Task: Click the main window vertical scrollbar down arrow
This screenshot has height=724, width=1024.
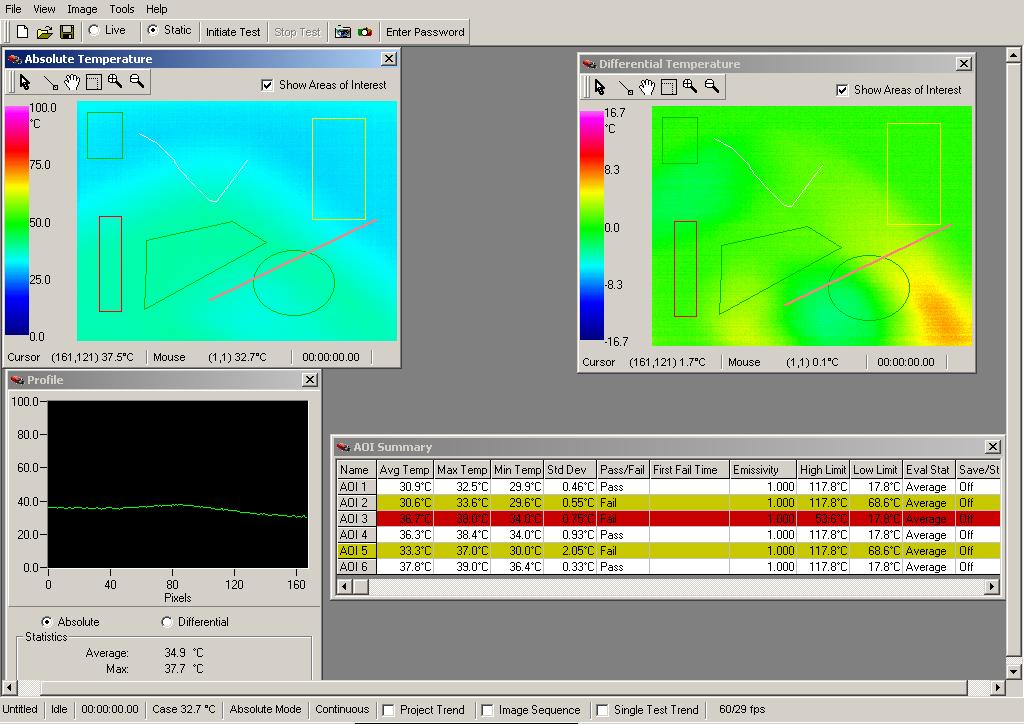Action: (x=1013, y=670)
